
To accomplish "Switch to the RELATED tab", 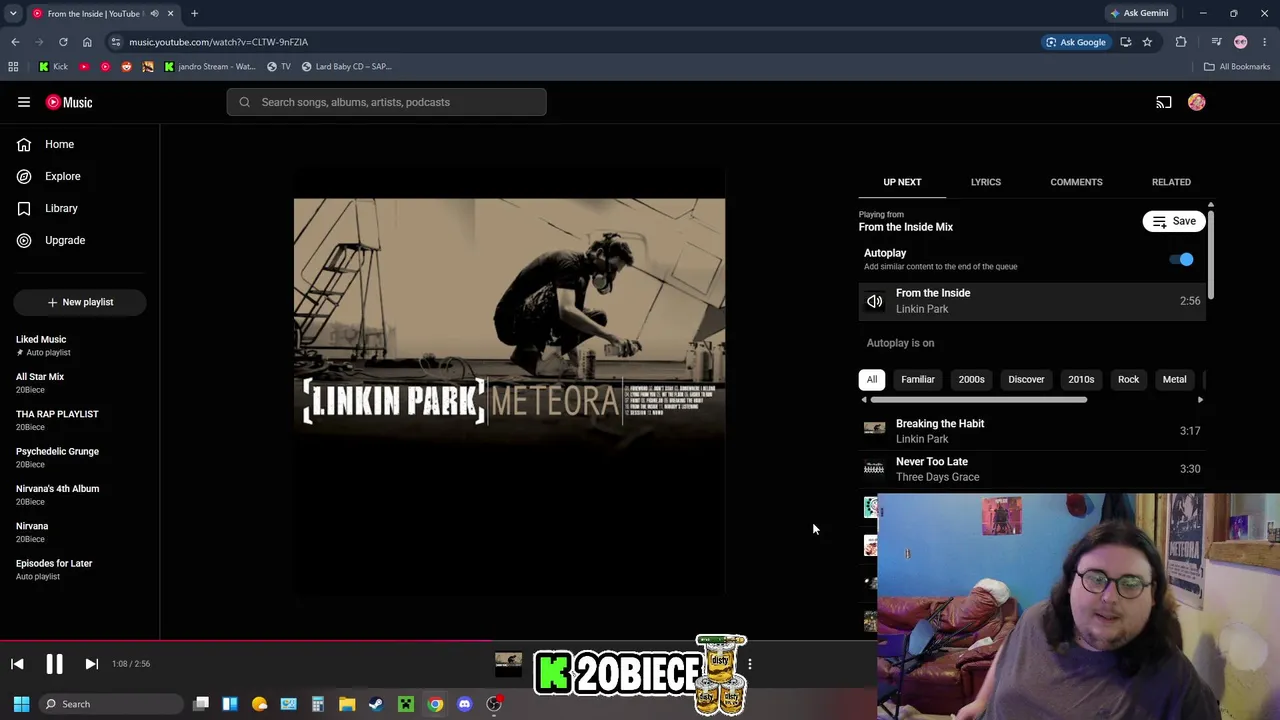I will (1171, 182).
